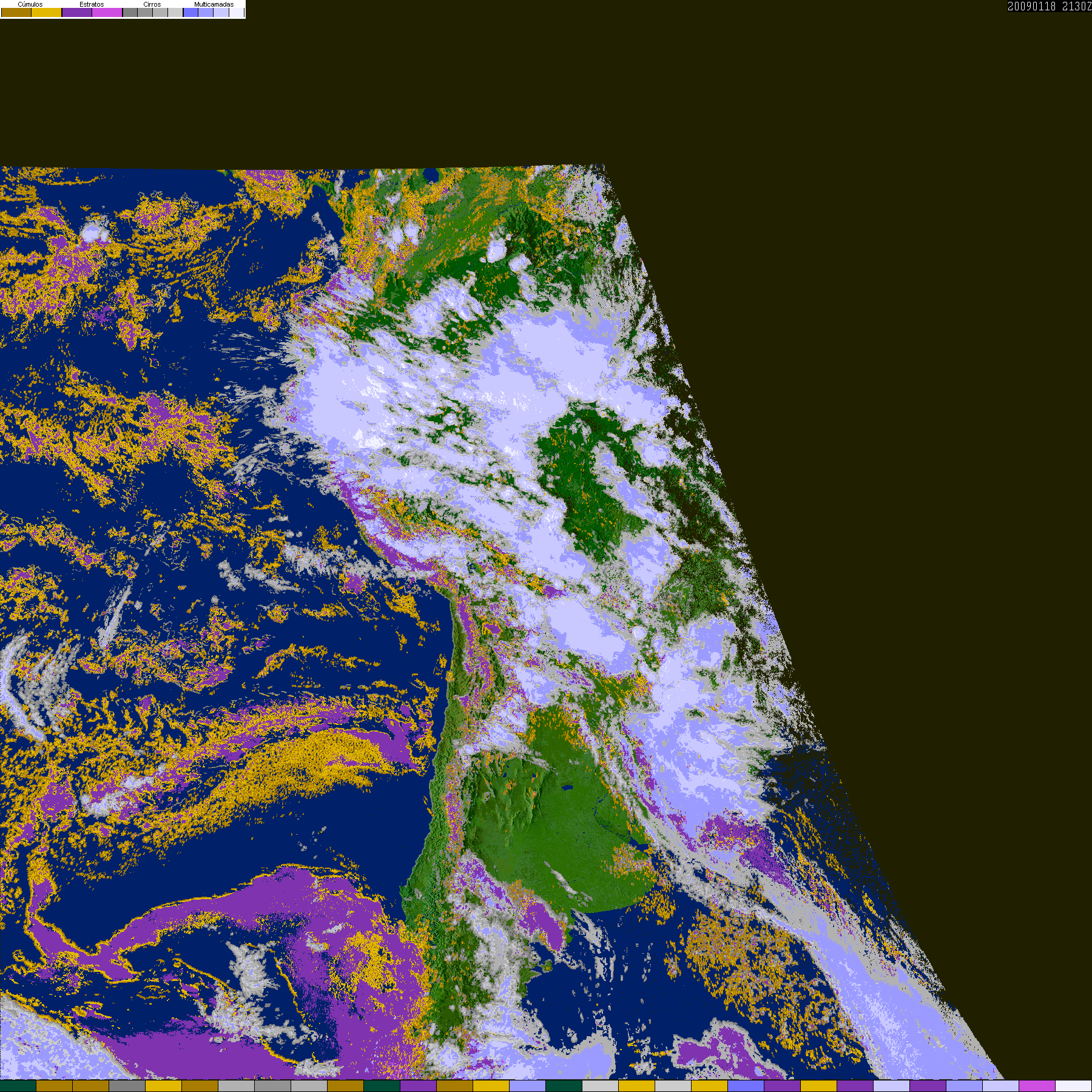Screen dimensions: 1092x1092
Task: Pick the near-white Multicamadas legend swatch
Action: [237, 12]
